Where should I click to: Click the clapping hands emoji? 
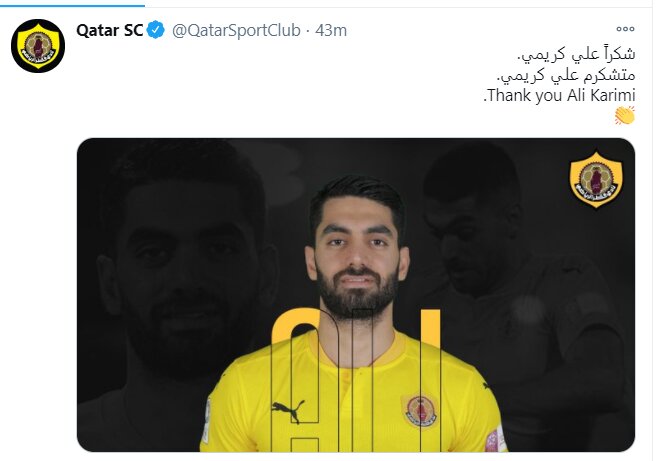point(625,115)
